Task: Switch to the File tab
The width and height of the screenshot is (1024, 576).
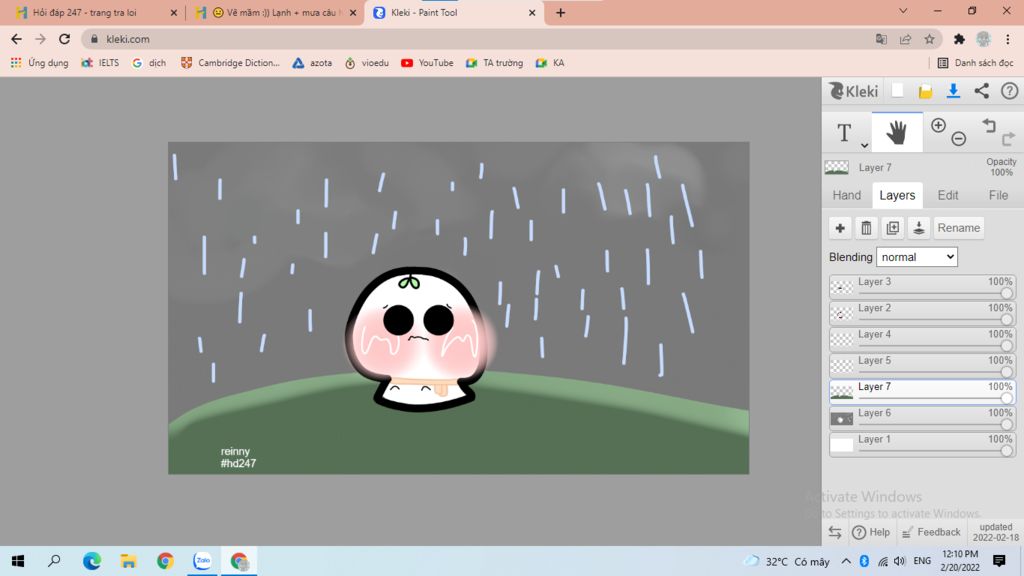Action: tap(998, 195)
